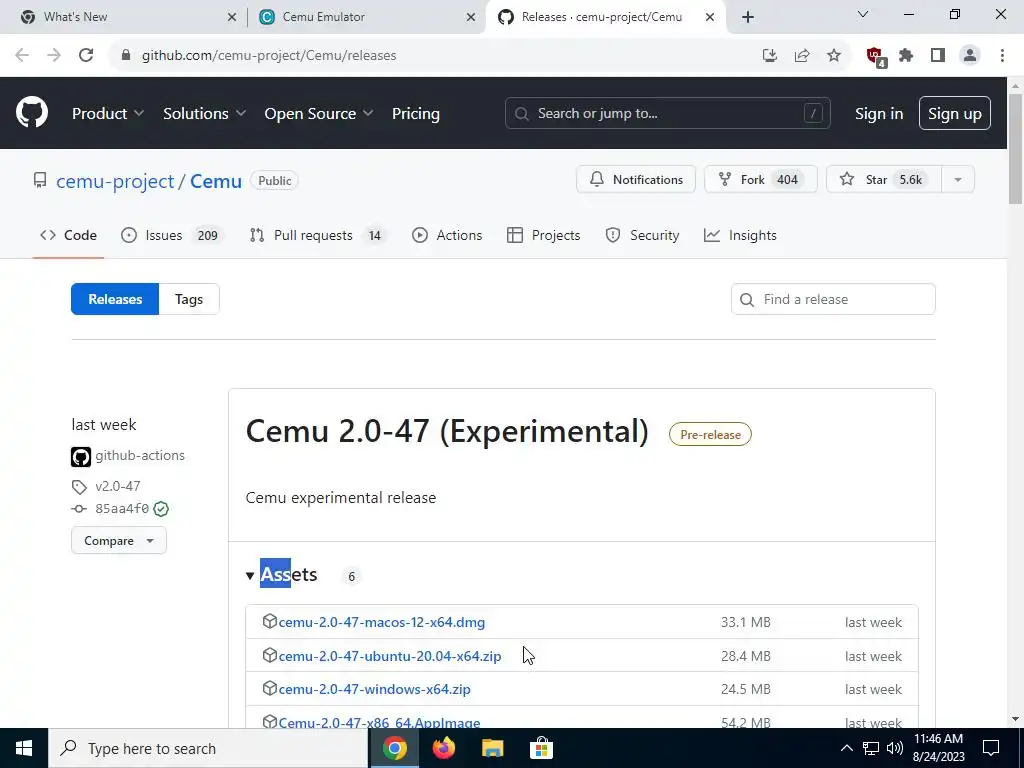Screen dimensions: 1024x768
Task: Open the GitHub home logo
Action: (32, 112)
